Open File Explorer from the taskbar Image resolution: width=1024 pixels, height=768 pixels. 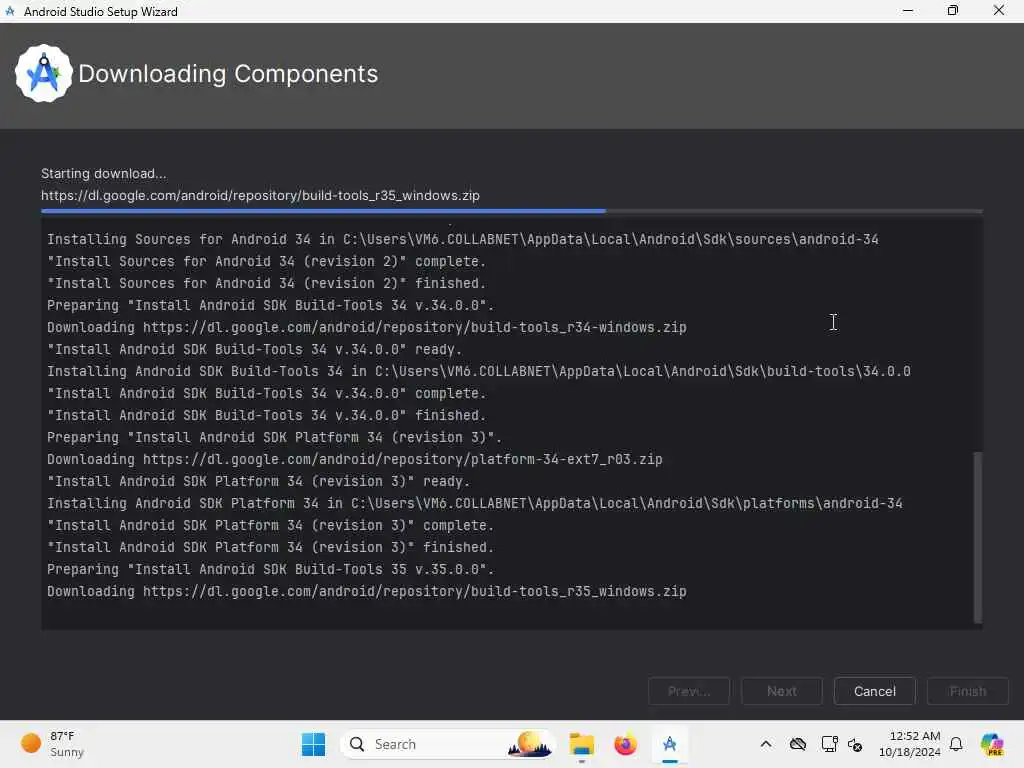tap(581, 744)
